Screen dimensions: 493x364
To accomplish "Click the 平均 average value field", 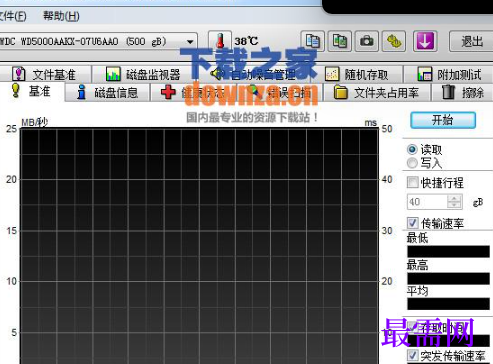I will [448, 304].
